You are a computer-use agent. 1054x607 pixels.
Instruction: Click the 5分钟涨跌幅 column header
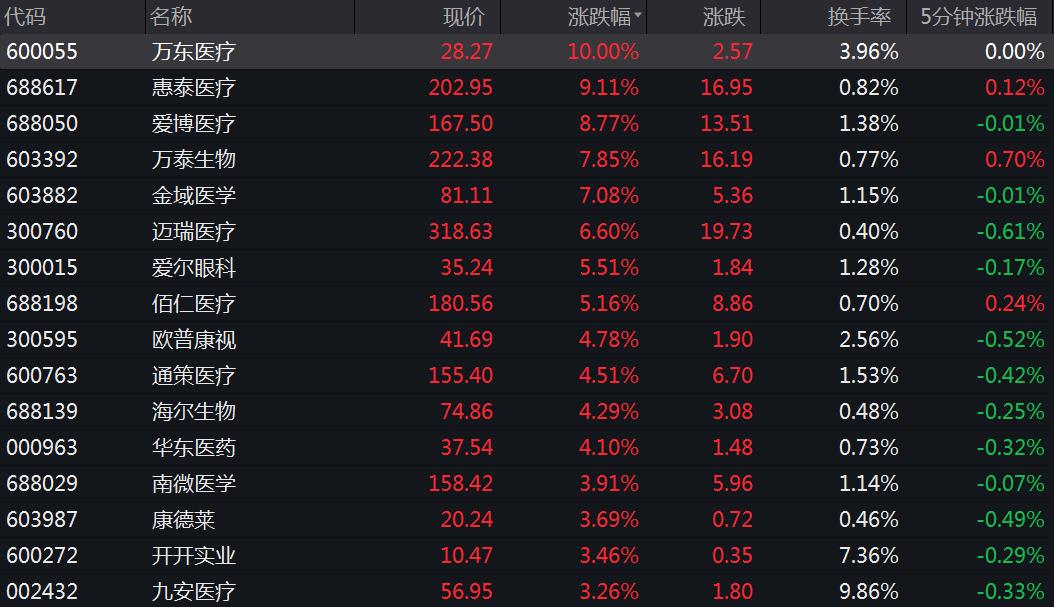(x=980, y=17)
